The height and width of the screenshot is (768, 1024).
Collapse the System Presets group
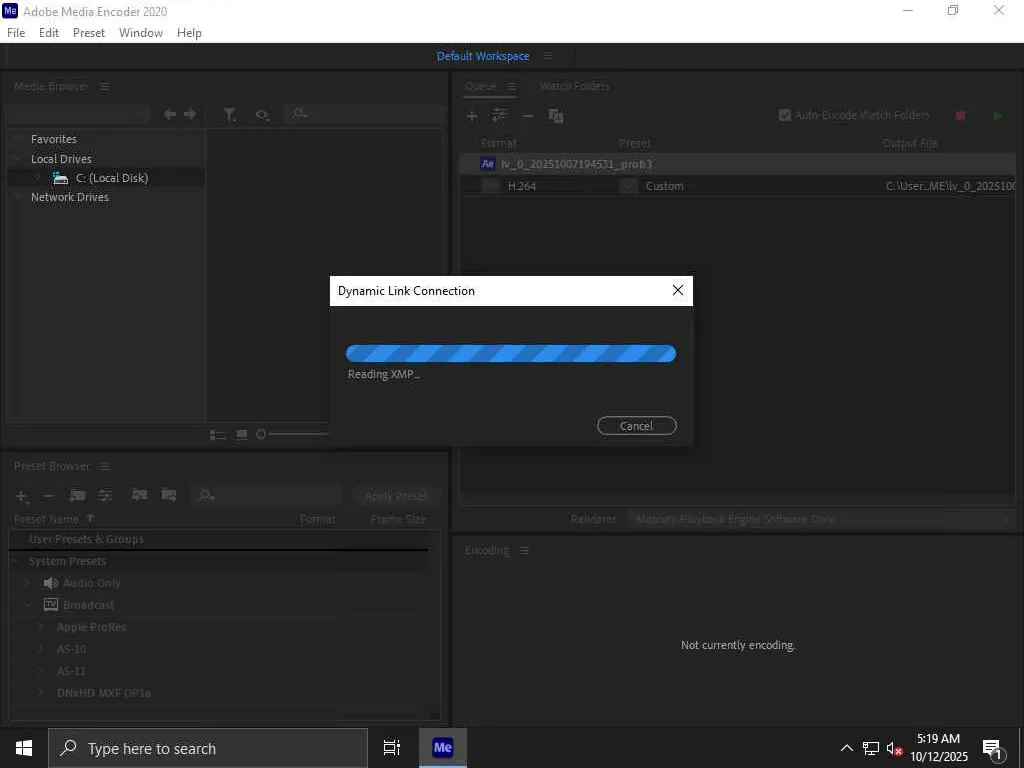pos(15,562)
